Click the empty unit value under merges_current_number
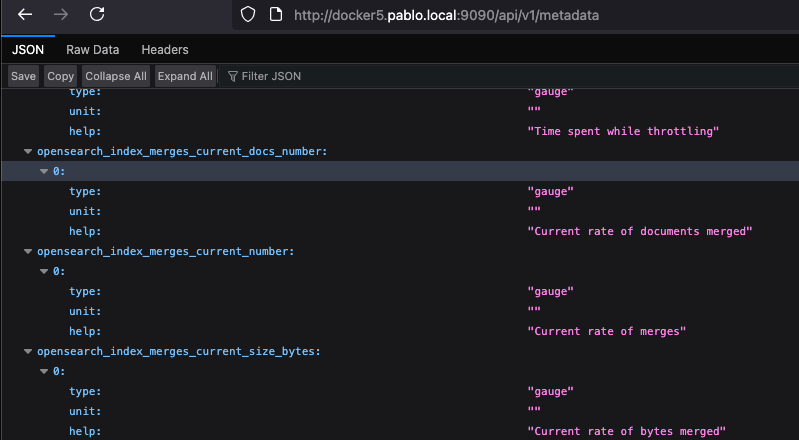 tap(534, 309)
